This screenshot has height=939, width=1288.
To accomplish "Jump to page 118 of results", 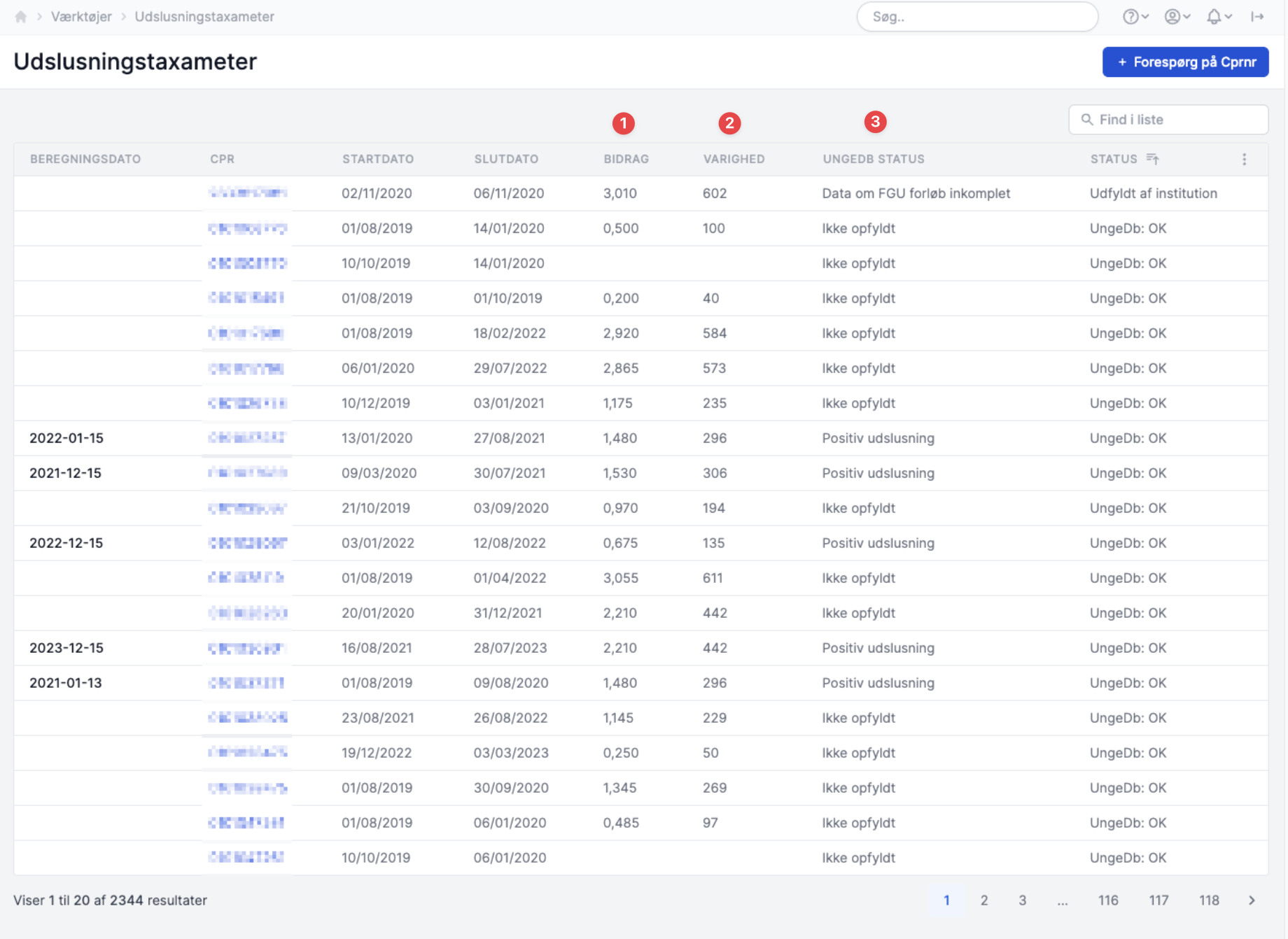I will click(x=1209, y=901).
